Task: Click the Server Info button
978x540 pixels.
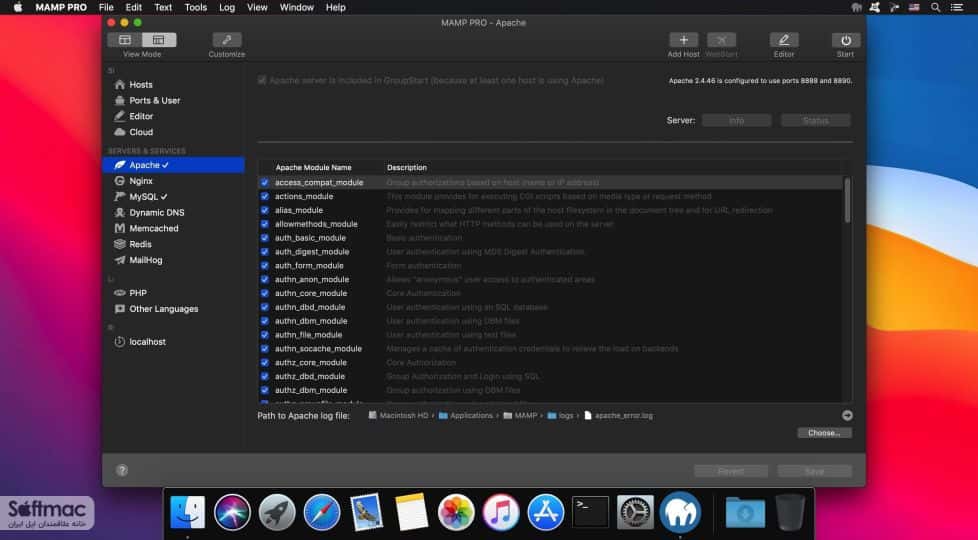Action: tap(737, 120)
